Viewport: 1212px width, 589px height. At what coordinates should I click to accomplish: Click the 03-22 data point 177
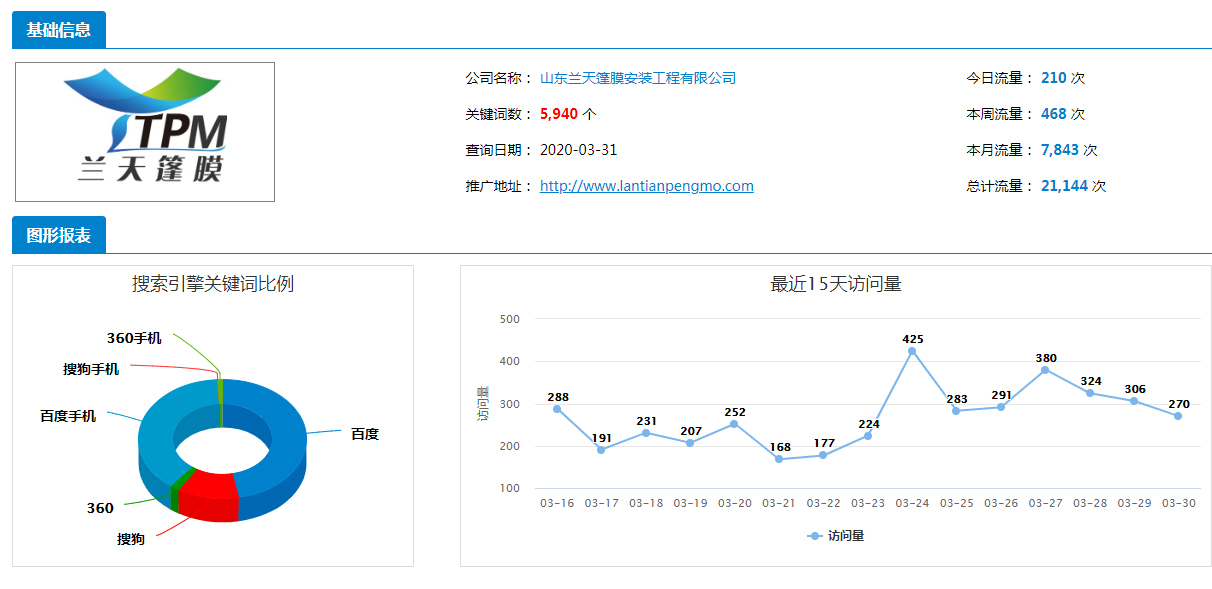[823, 456]
